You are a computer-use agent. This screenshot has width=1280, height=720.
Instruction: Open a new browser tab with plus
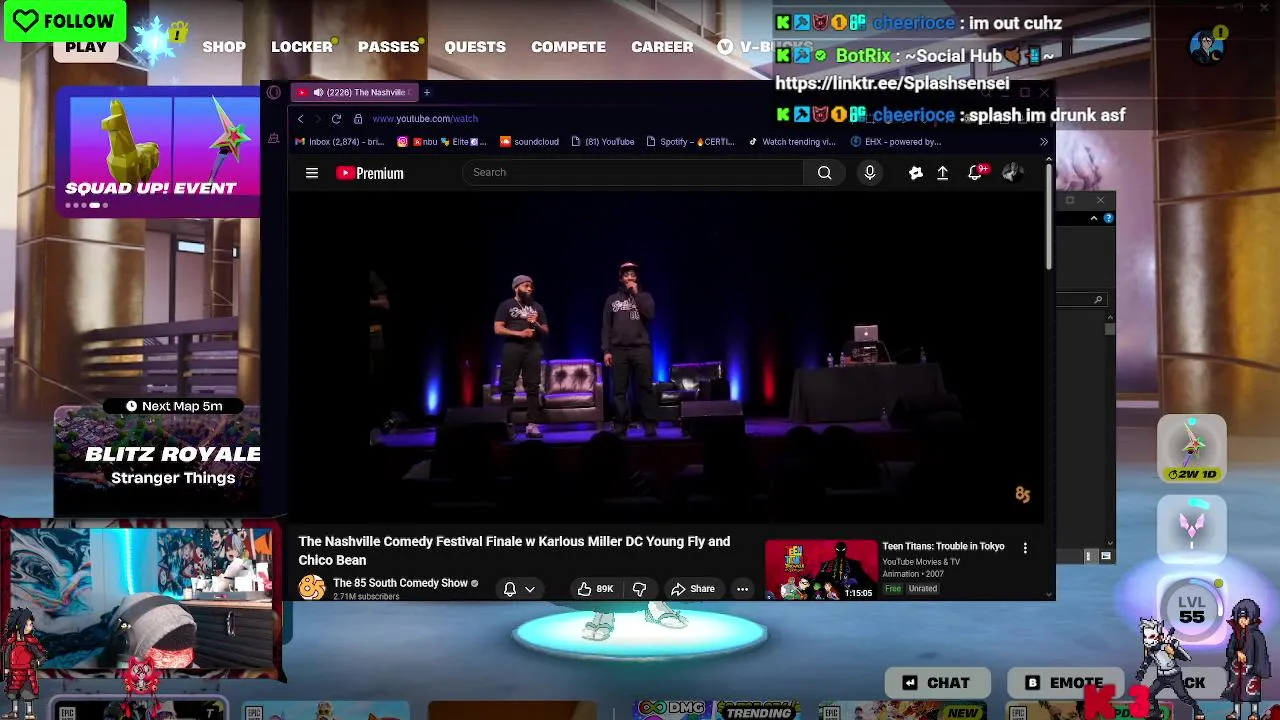tap(426, 93)
